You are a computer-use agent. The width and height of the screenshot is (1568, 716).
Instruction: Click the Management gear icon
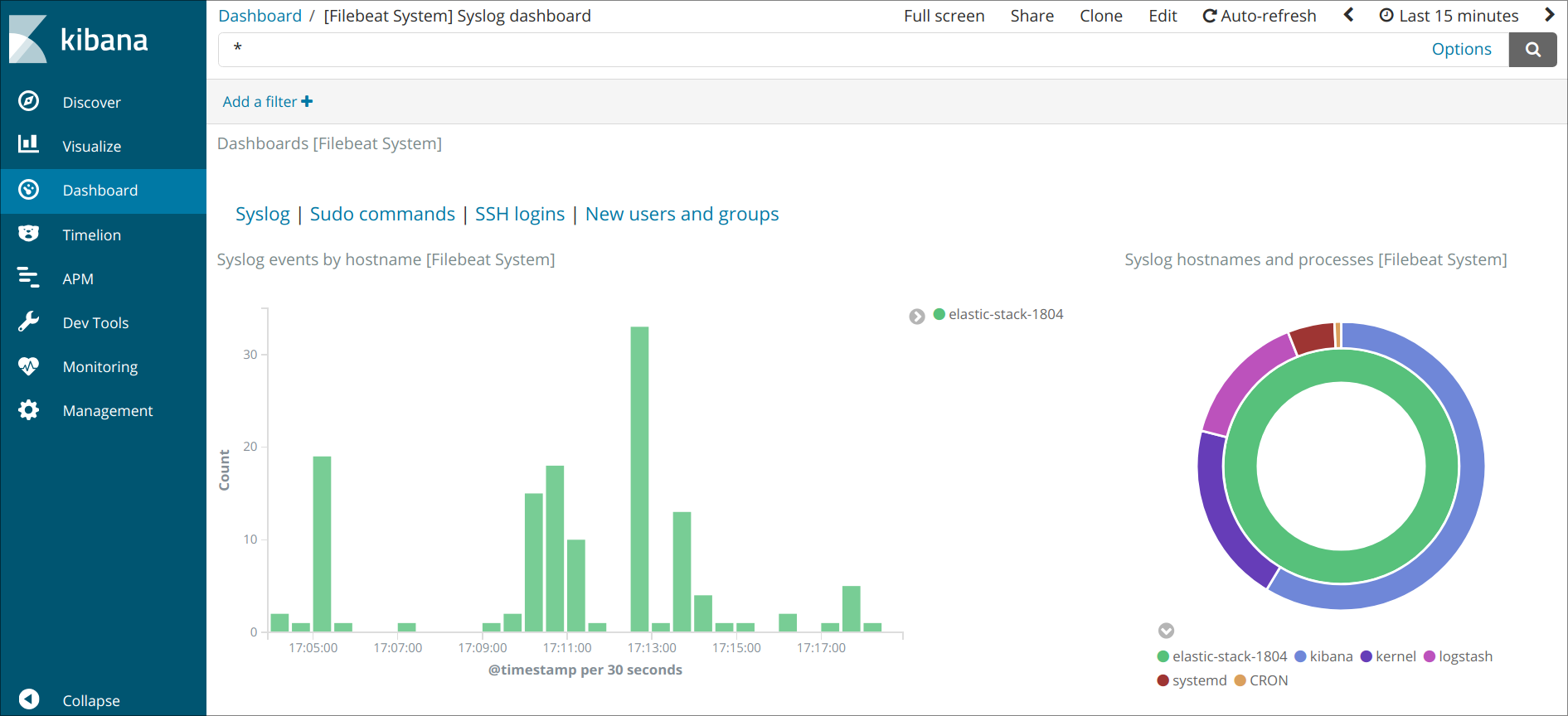[28, 410]
